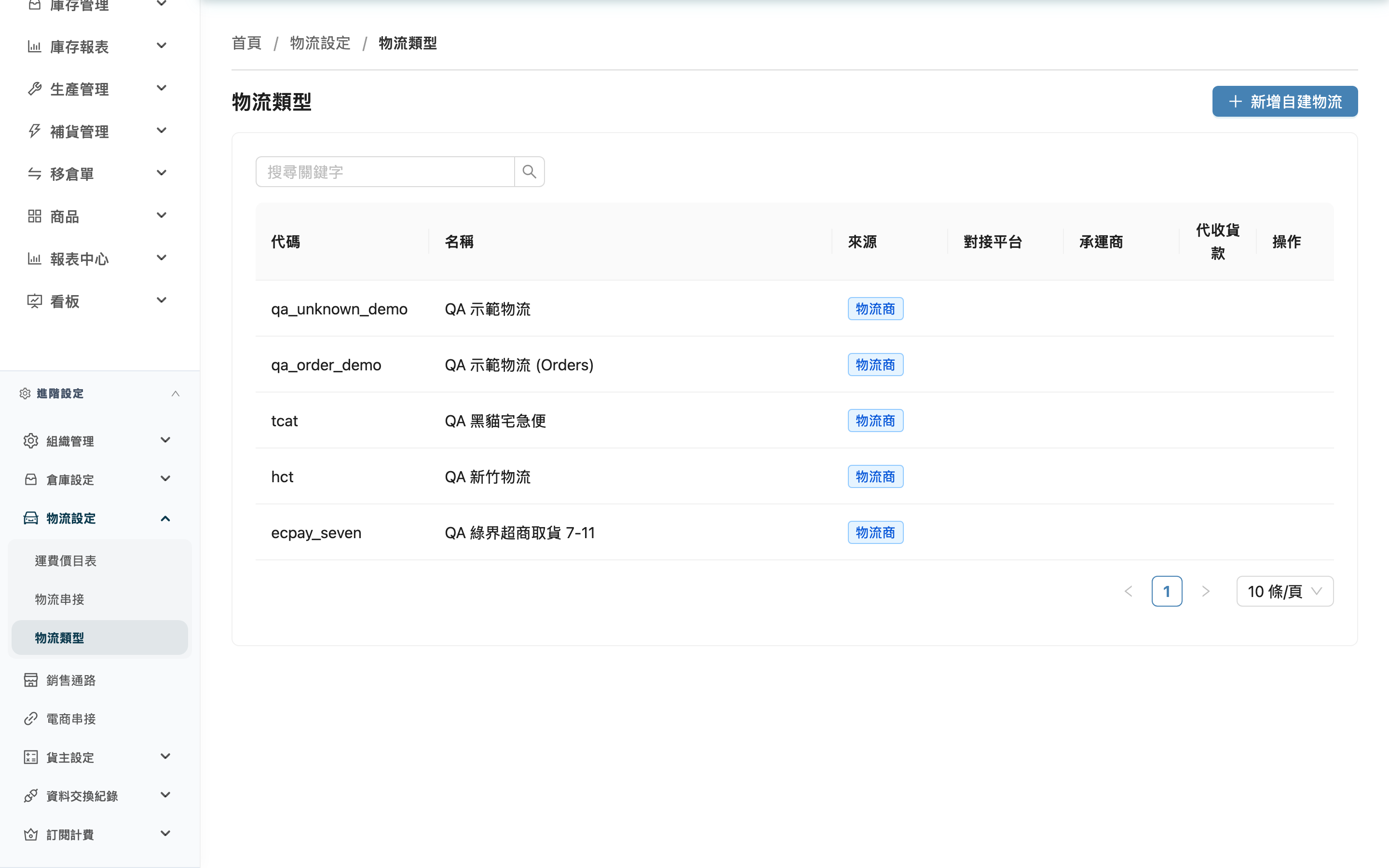Viewport: 1389px width, 868px height.
Task: Open the 銷售通路 menu item
Action: (x=100, y=680)
